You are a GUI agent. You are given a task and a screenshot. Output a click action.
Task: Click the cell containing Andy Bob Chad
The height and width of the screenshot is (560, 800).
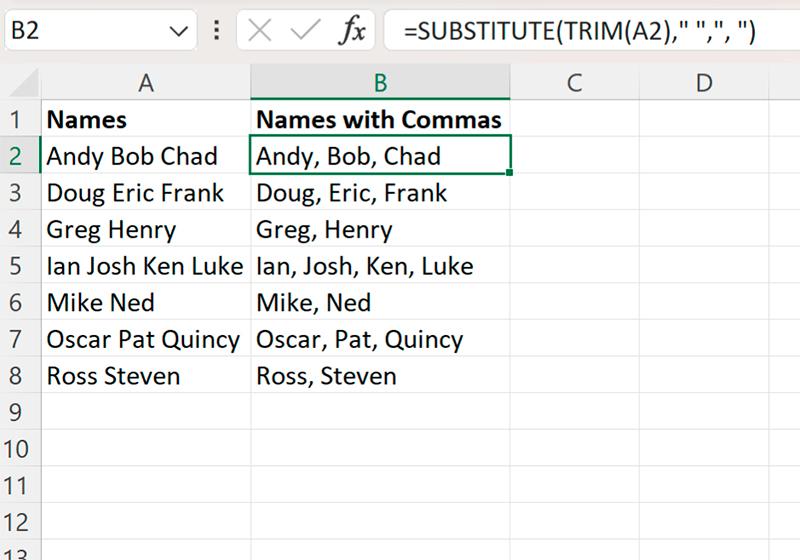coord(146,156)
